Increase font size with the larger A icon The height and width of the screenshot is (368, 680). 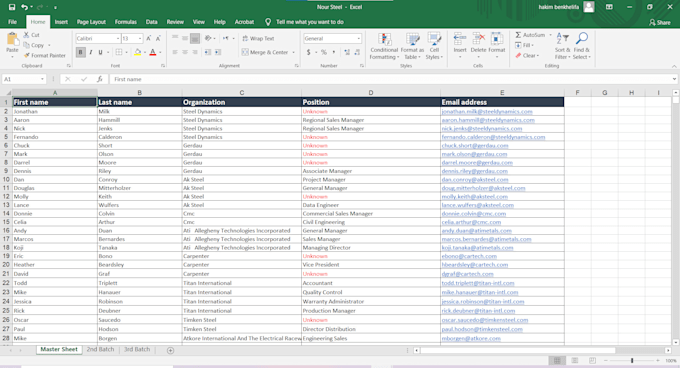[149, 39]
